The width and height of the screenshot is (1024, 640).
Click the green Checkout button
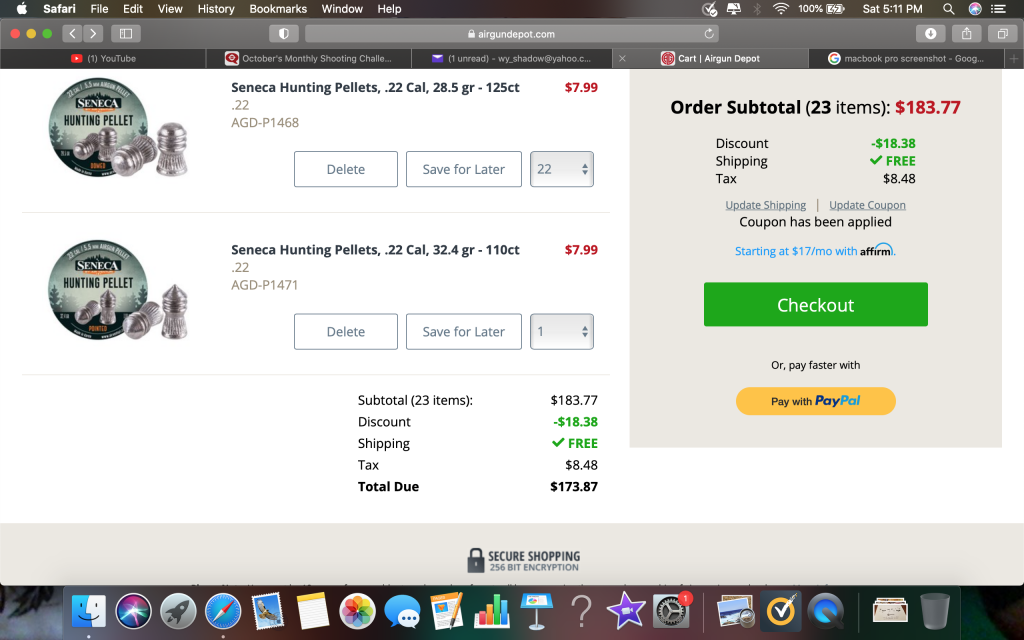point(816,304)
